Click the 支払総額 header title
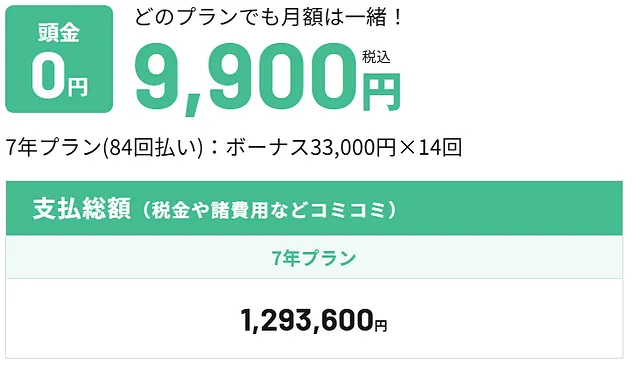This screenshot has height=370, width=640. pyautogui.click(x=82, y=208)
